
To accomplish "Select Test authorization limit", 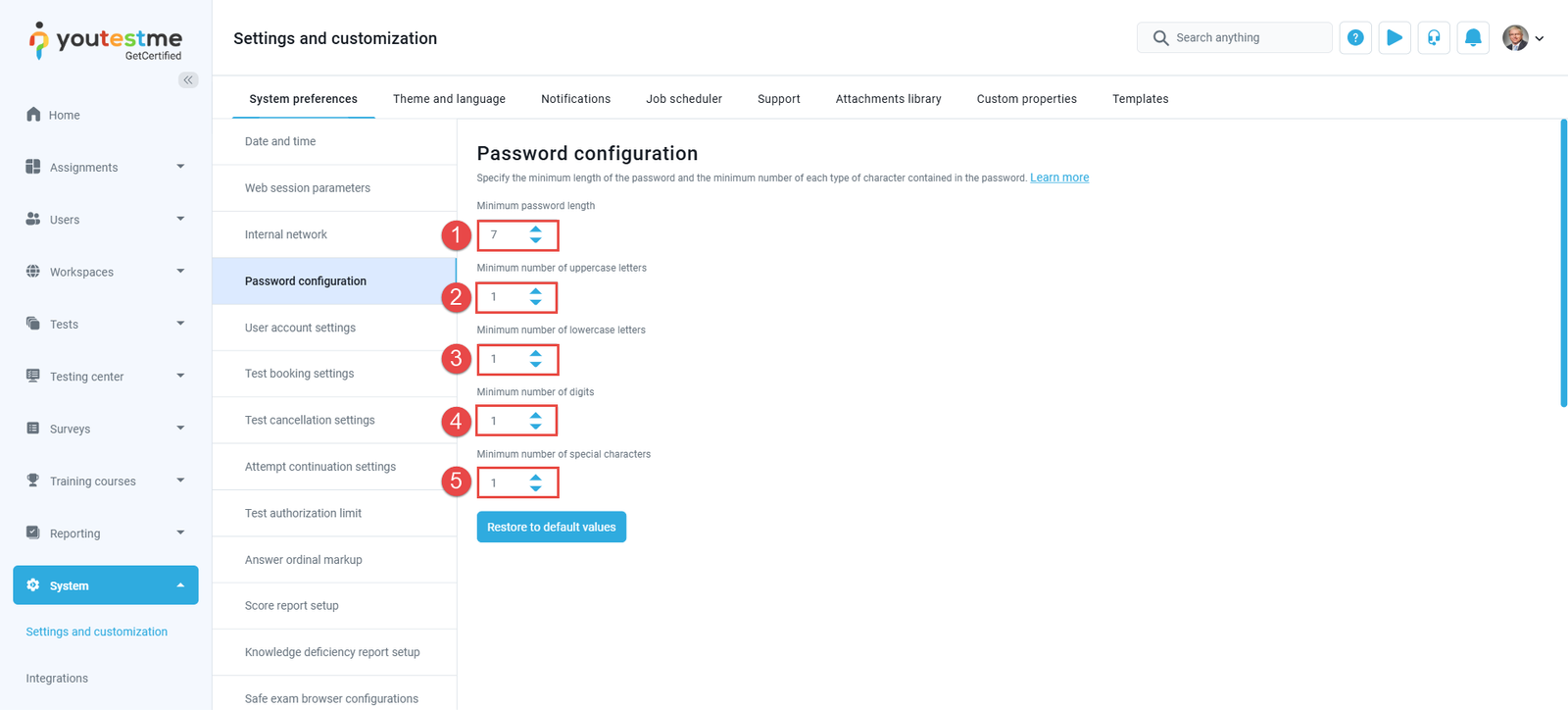I will [x=335, y=513].
